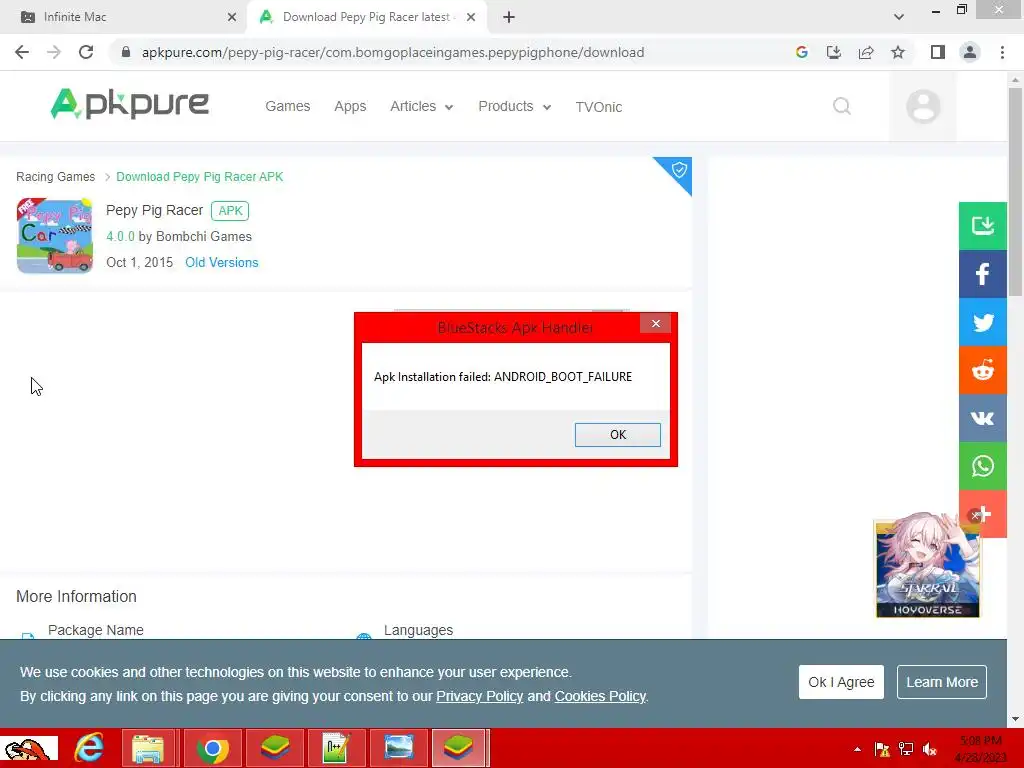Click the APKPure logo
The image size is (1024, 768).
click(129, 104)
